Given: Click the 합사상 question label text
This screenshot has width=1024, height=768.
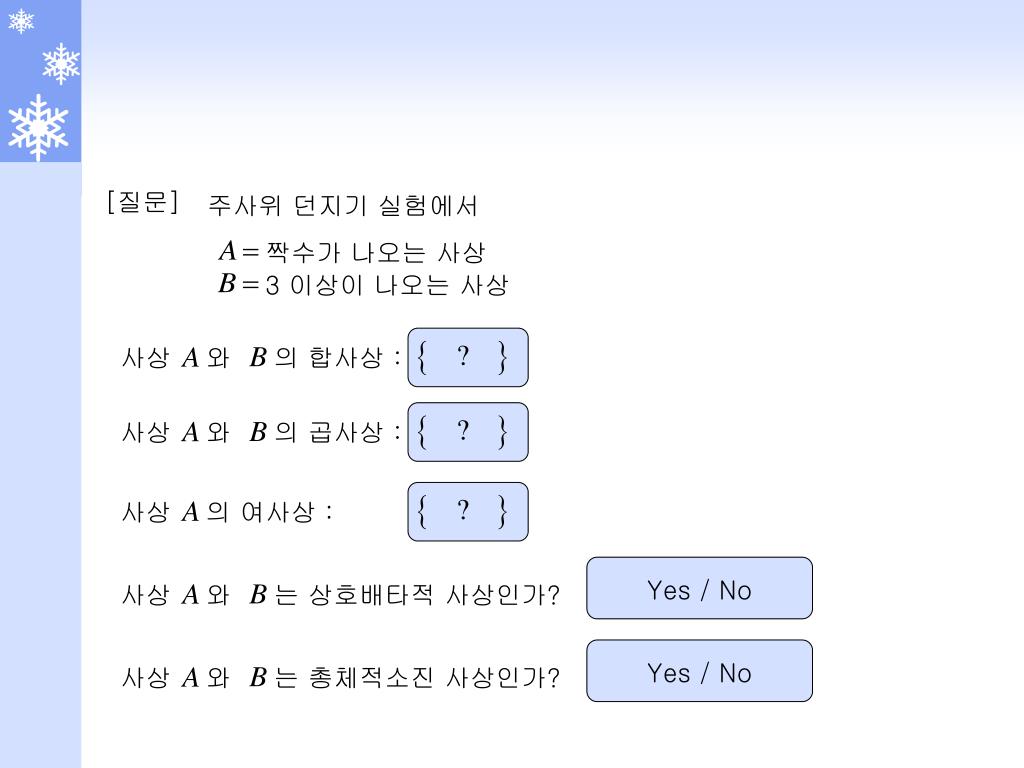Looking at the screenshot, I should click(x=261, y=357).
